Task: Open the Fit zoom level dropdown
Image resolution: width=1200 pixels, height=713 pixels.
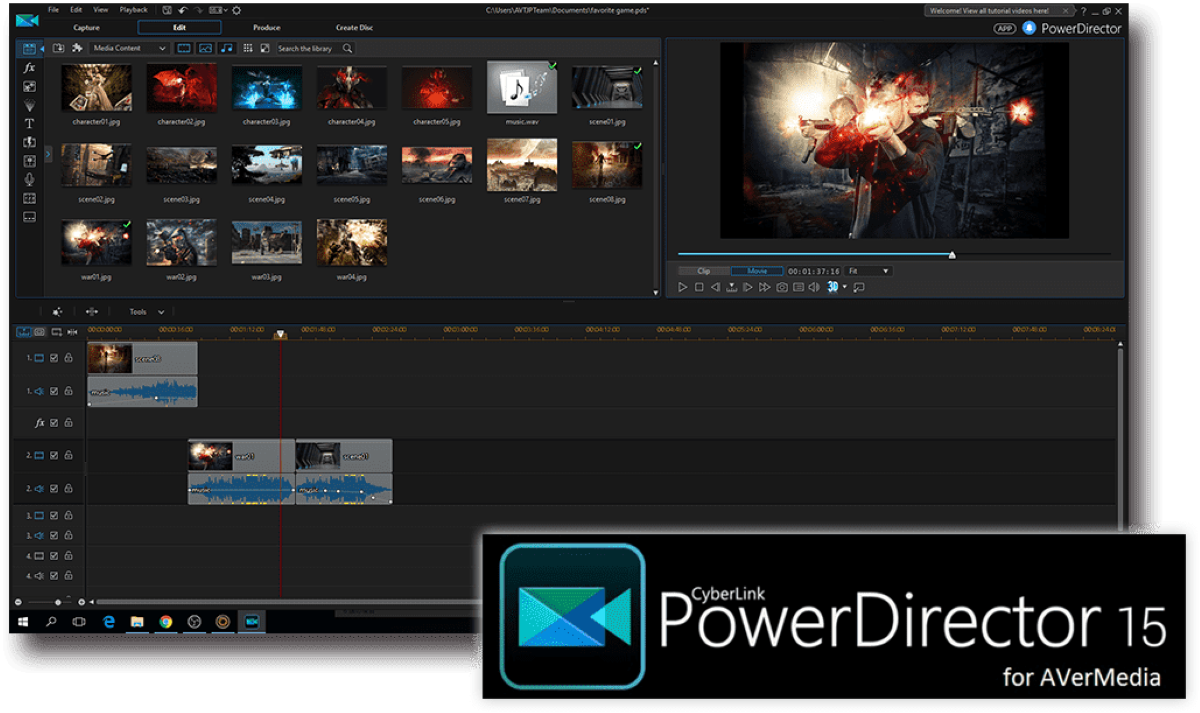Action: pos(867,270)
